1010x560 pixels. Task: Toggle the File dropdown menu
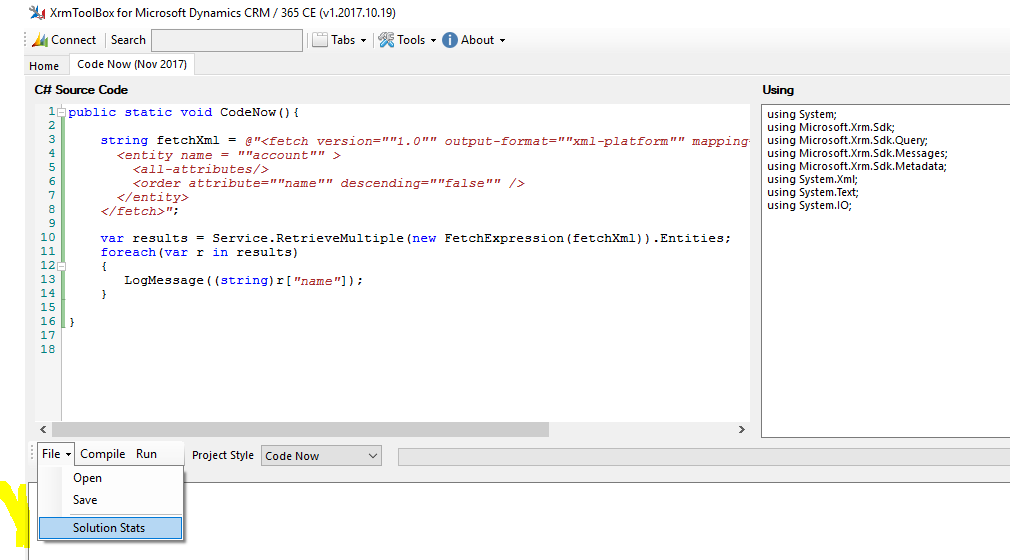(x=56, y=454)
